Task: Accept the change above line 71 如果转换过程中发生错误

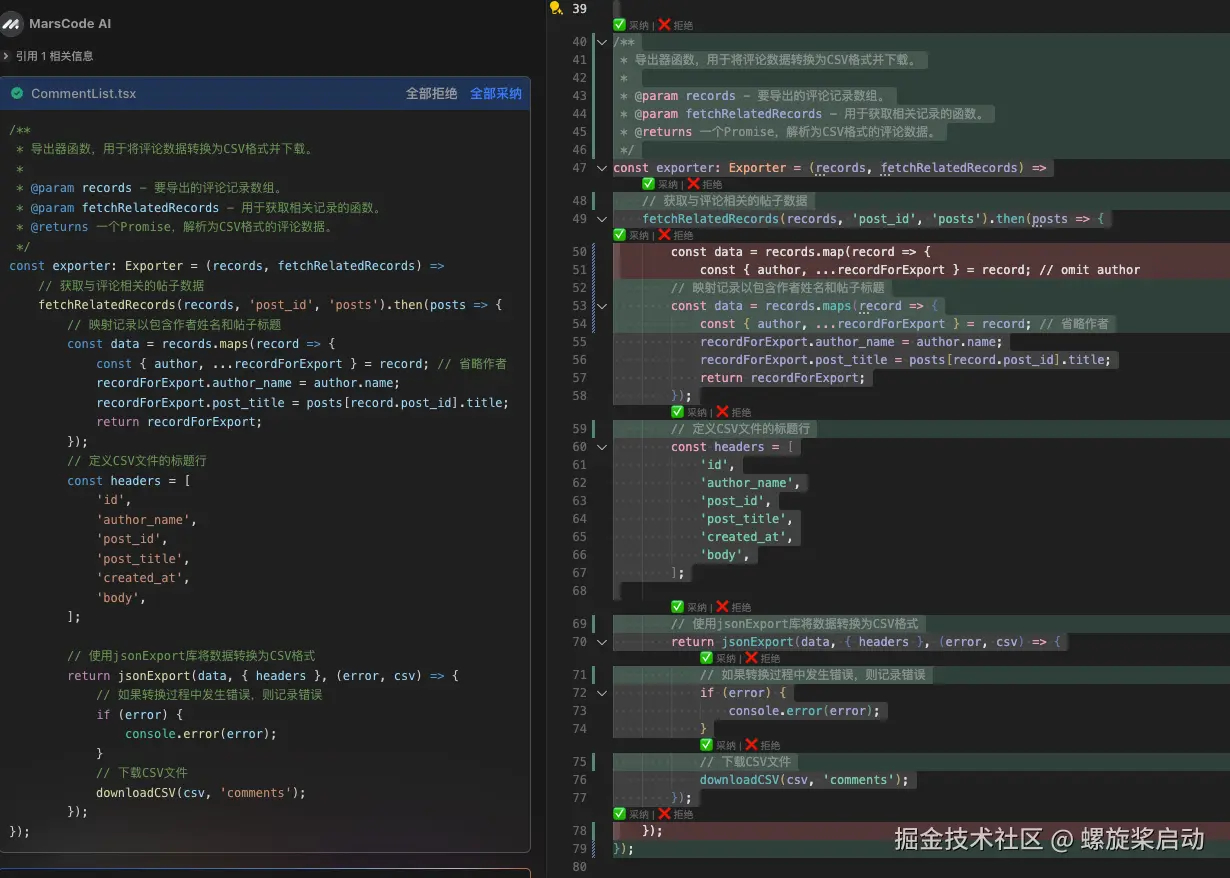Action: point(718,658)
